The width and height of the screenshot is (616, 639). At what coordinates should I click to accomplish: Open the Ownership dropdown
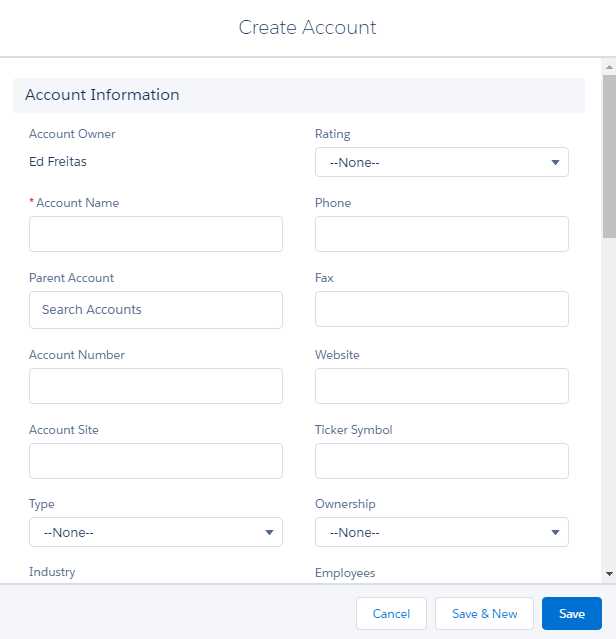click(442, 532)
